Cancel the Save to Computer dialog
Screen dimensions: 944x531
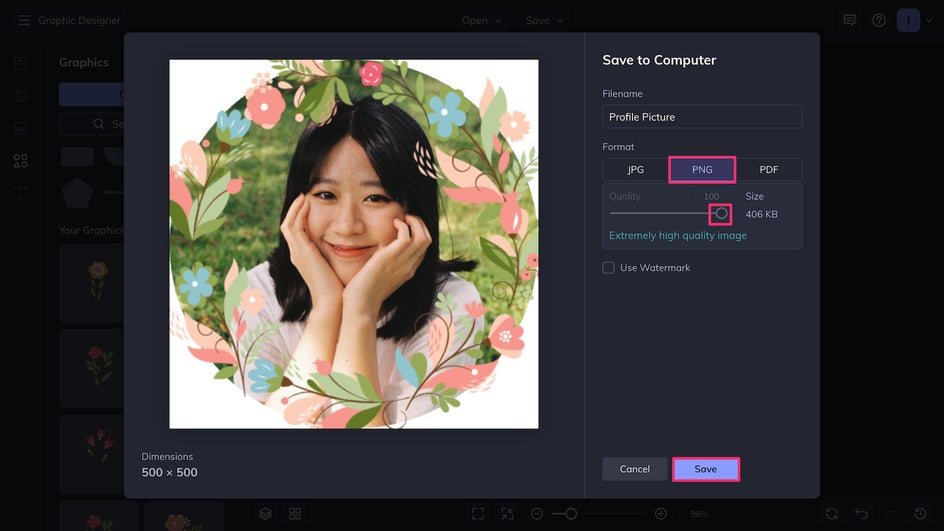635,469
